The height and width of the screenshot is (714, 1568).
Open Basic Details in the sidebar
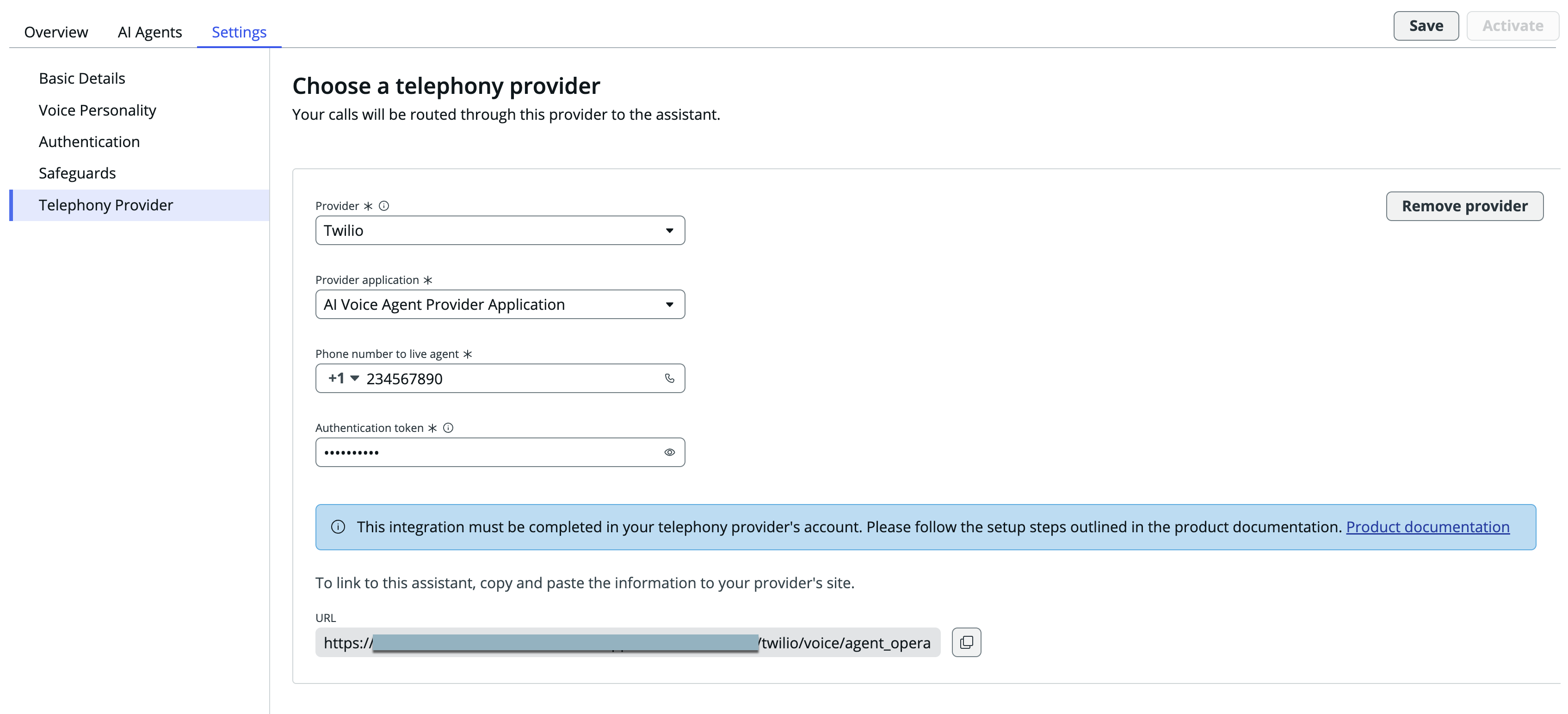81,79
